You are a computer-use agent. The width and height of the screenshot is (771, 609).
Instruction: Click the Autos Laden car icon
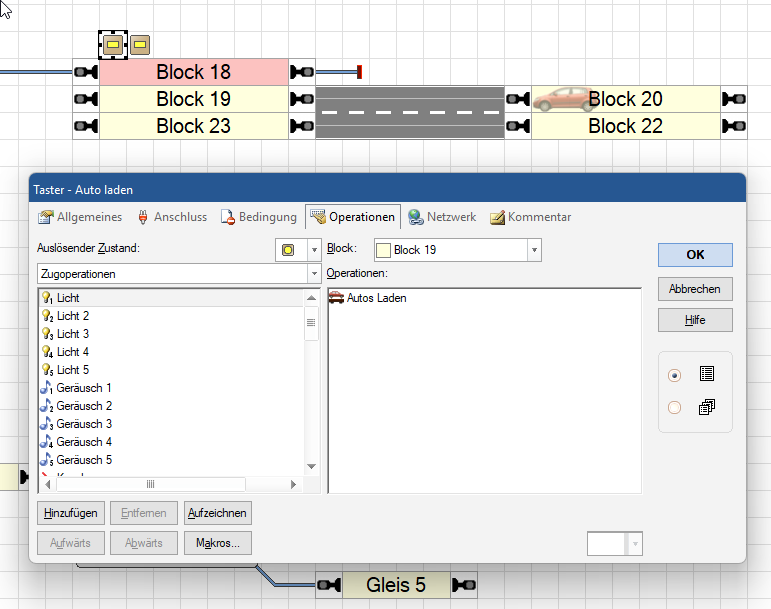[336, 298]
